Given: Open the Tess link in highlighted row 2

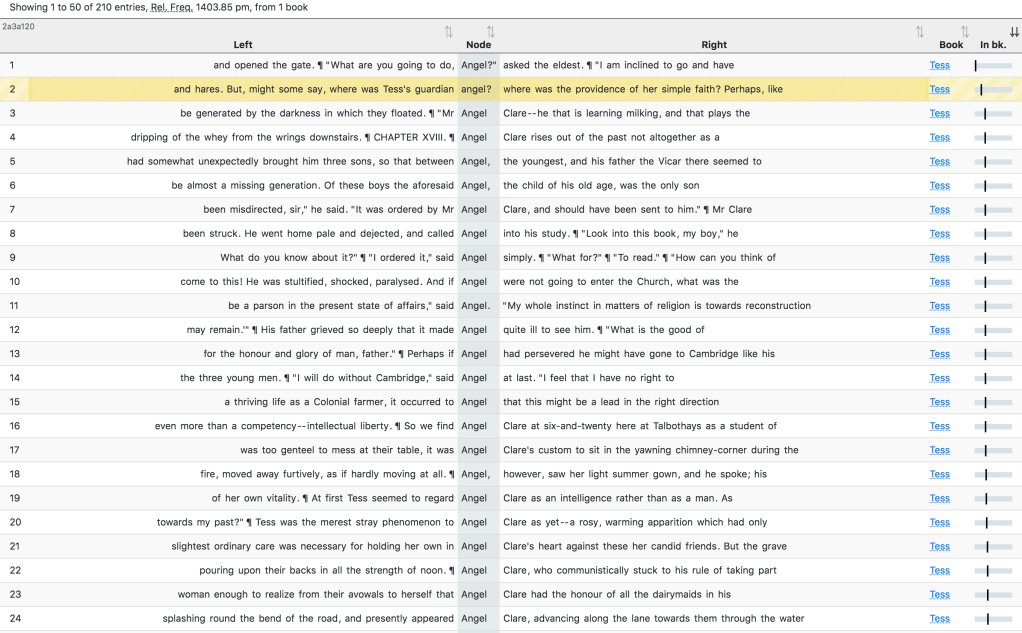Looking at the screenshot, I should click(939, 90).
